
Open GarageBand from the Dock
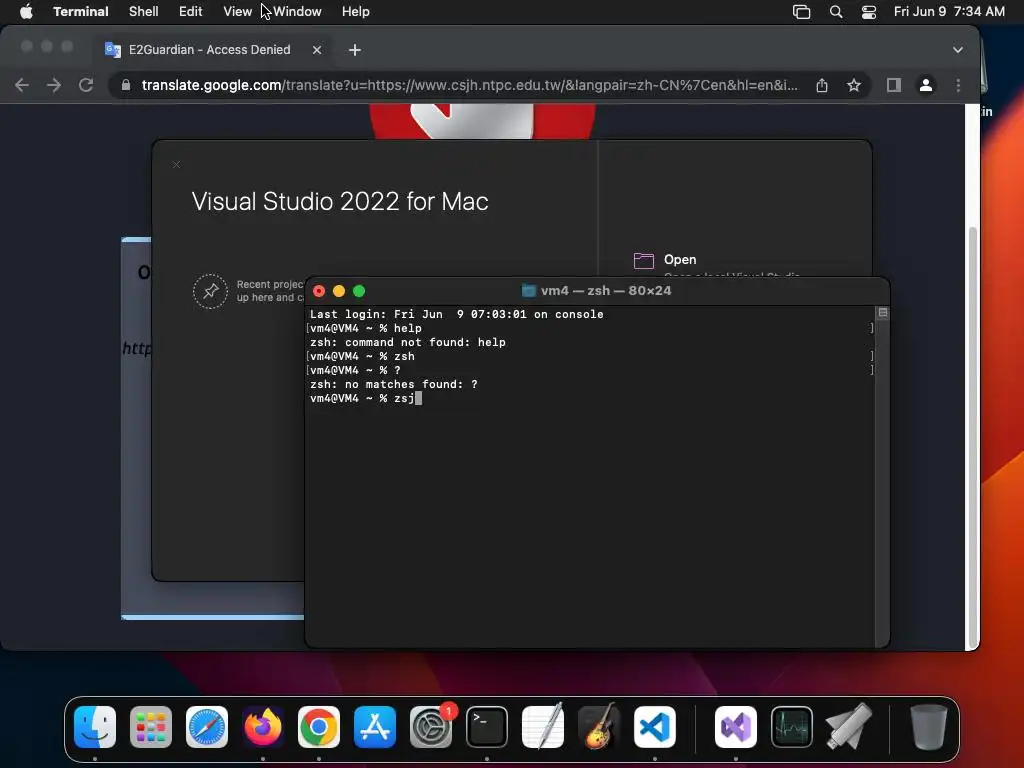point(599,727)
